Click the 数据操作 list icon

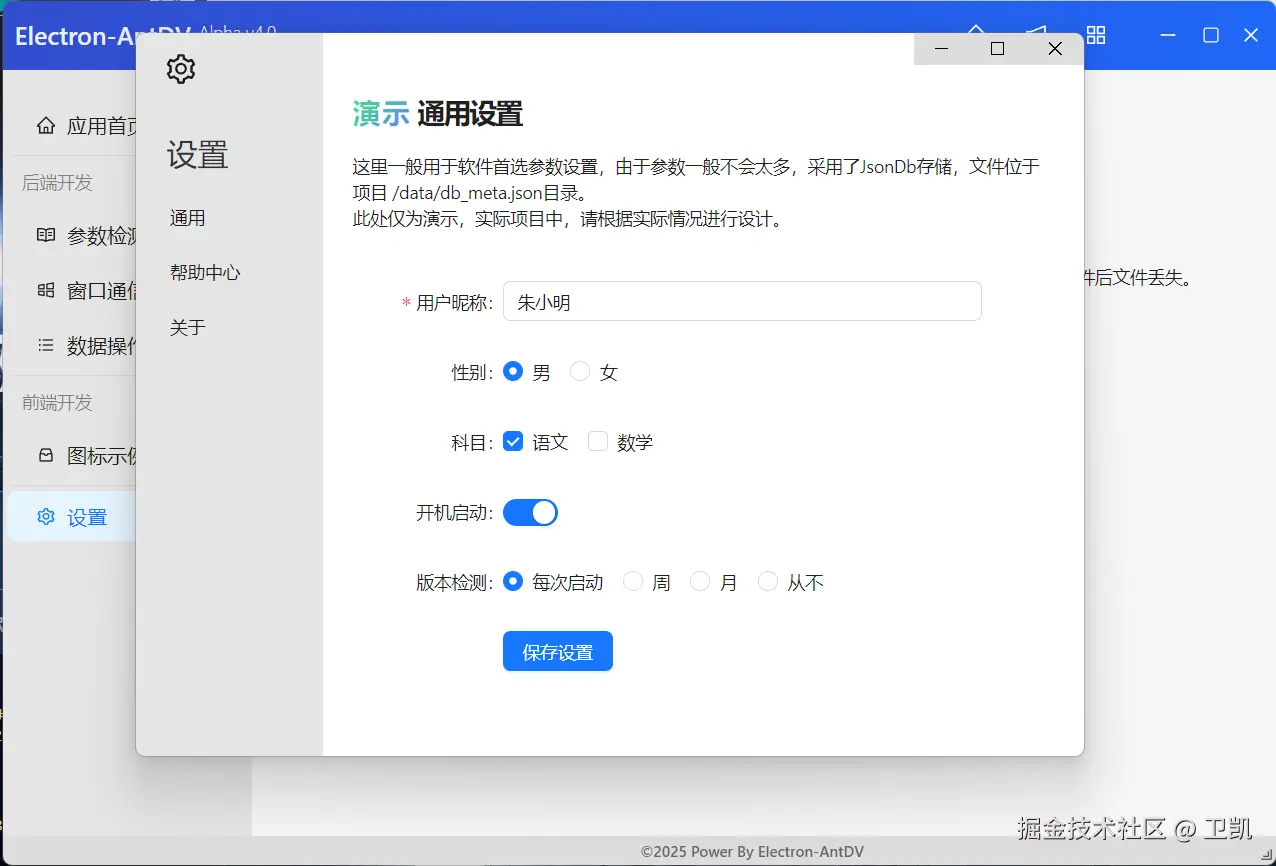45,346
